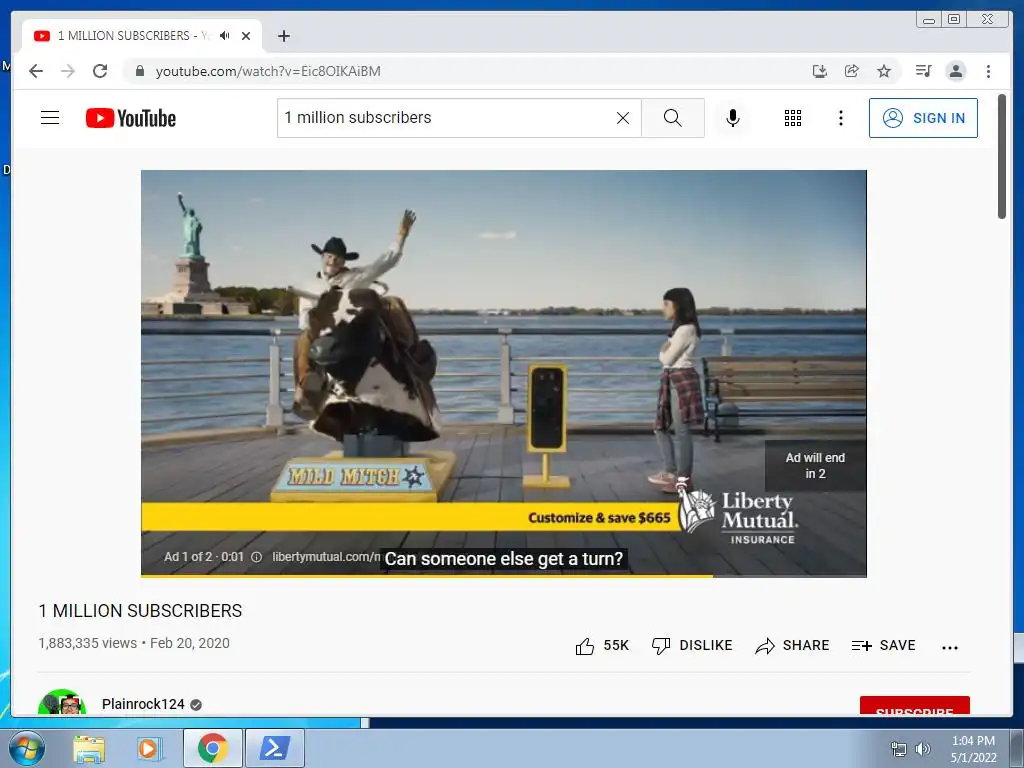Click the install app icon in address bar
Image resolution: width=1024 pixels, height=768 pixels.
(x=820, y=71)
